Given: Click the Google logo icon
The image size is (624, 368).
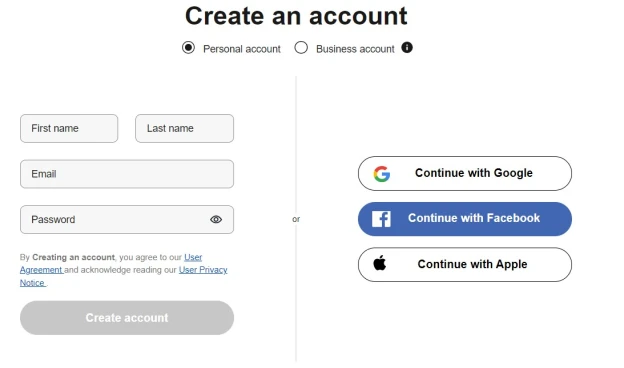Looking at the screenshot, I should pos(382,174).
